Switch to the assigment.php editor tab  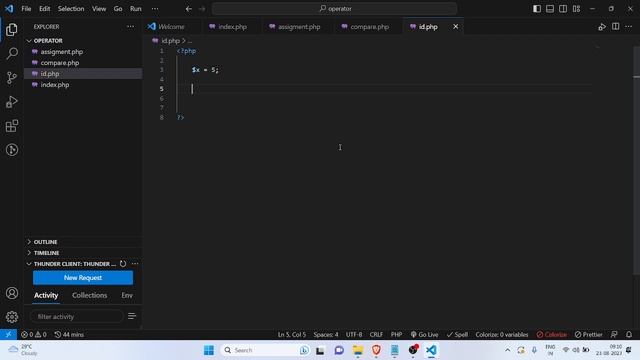pyautogui.click(x=299, y=27)
